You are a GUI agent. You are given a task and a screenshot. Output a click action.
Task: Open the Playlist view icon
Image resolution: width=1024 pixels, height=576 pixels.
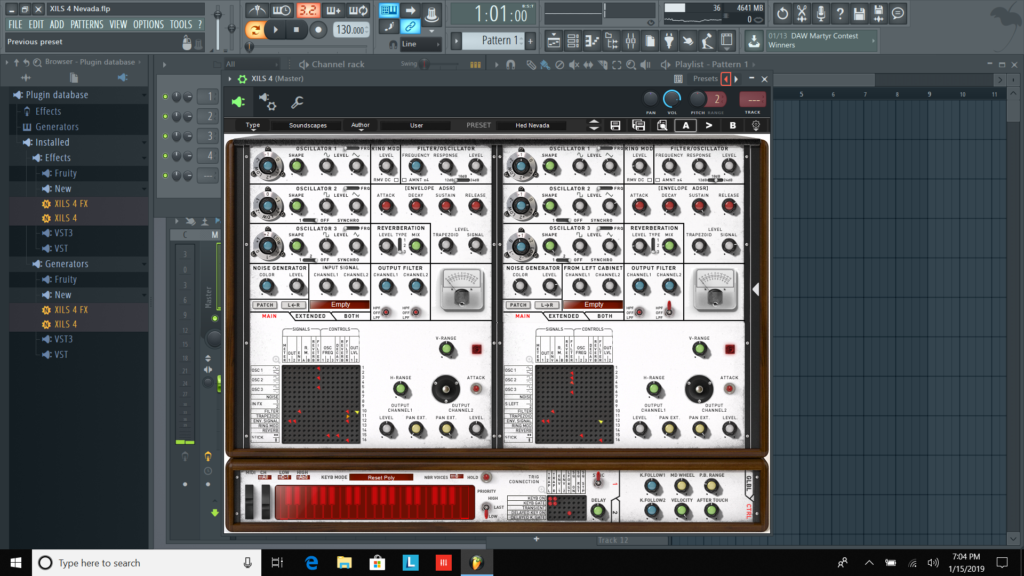point(553,41)
